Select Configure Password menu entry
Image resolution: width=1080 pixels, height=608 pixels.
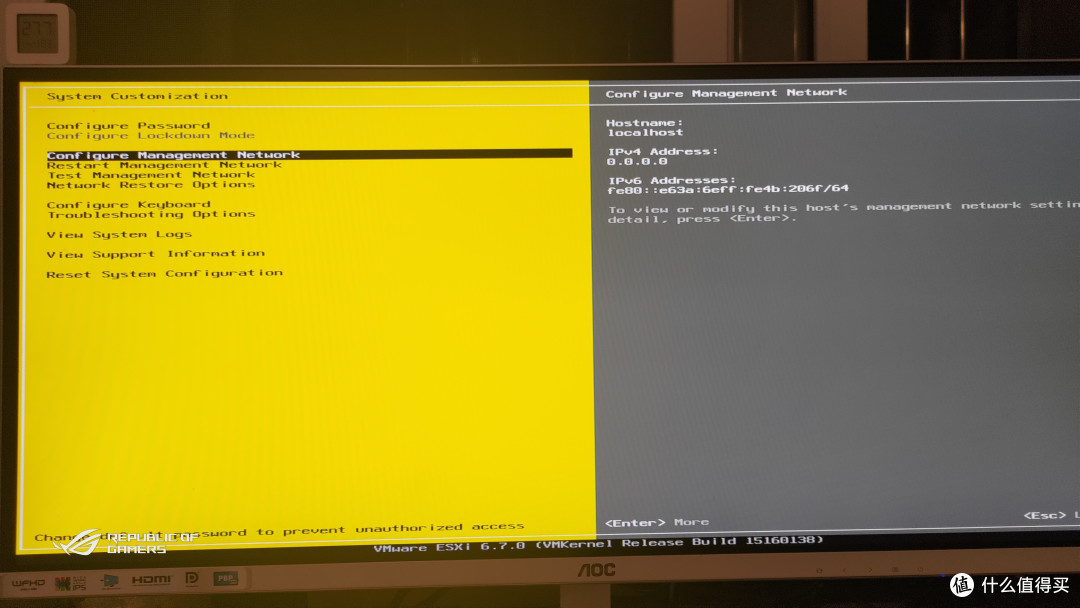(x=128, y=125)
